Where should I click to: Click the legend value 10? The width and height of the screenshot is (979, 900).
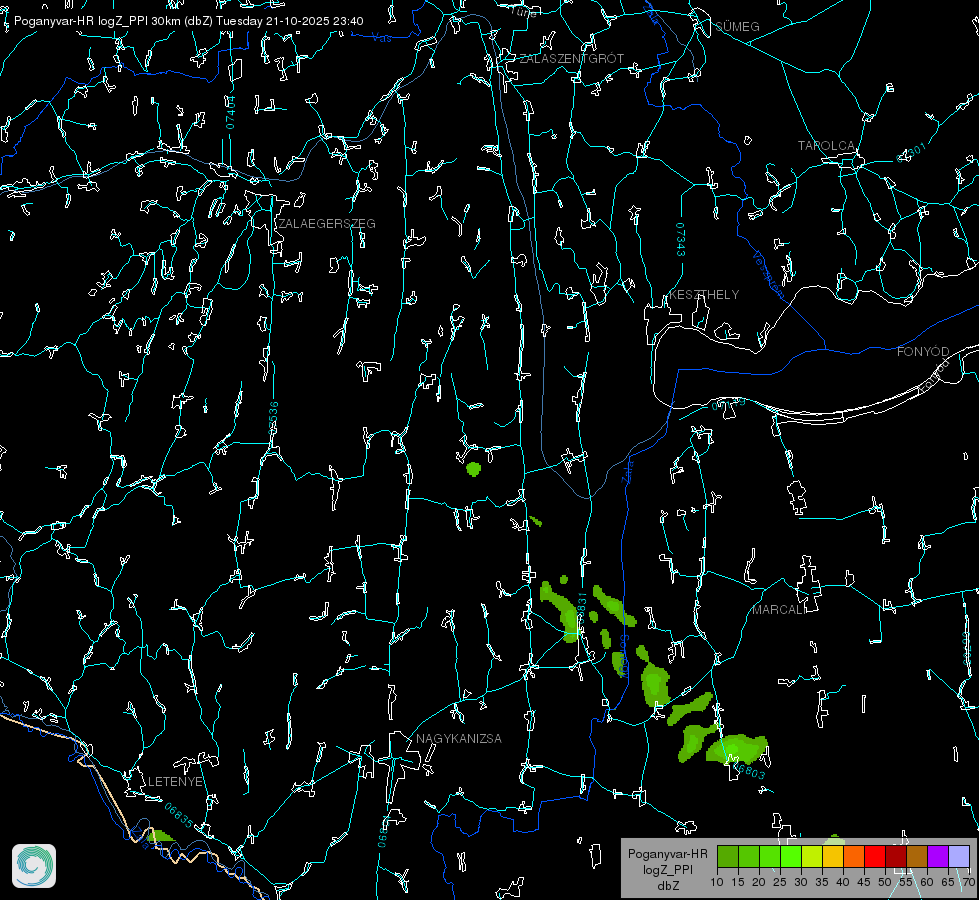pos(717,883)
